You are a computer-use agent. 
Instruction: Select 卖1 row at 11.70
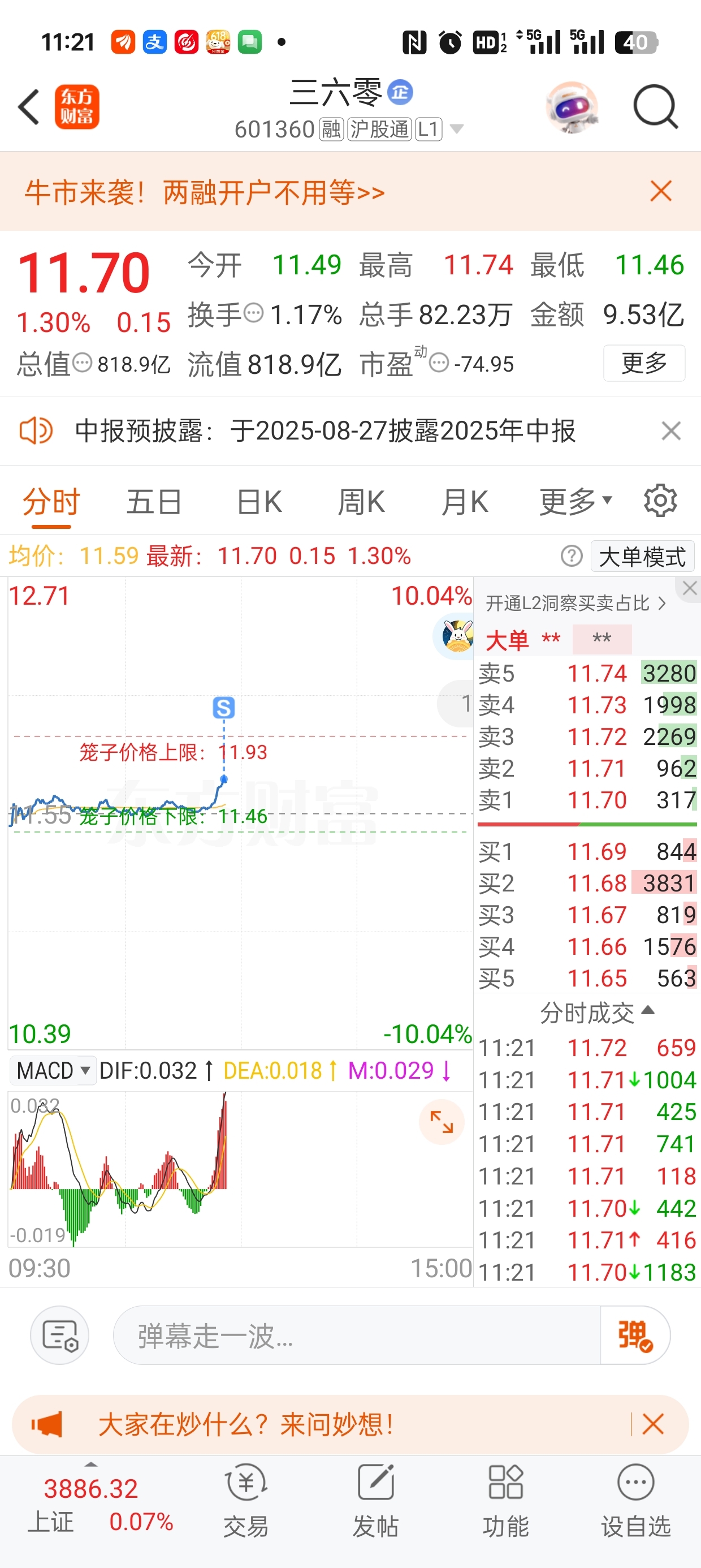587,800
